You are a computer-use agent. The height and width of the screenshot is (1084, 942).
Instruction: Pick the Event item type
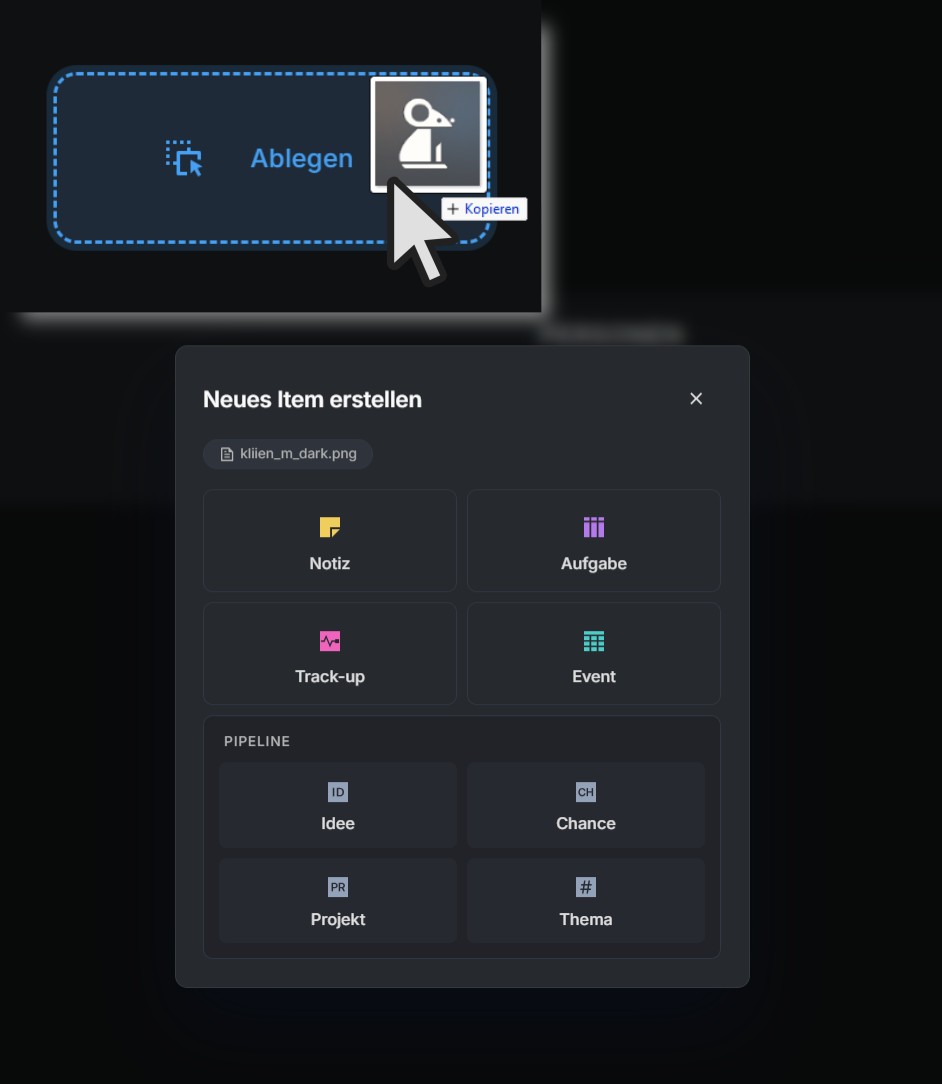tap(594, 653)
